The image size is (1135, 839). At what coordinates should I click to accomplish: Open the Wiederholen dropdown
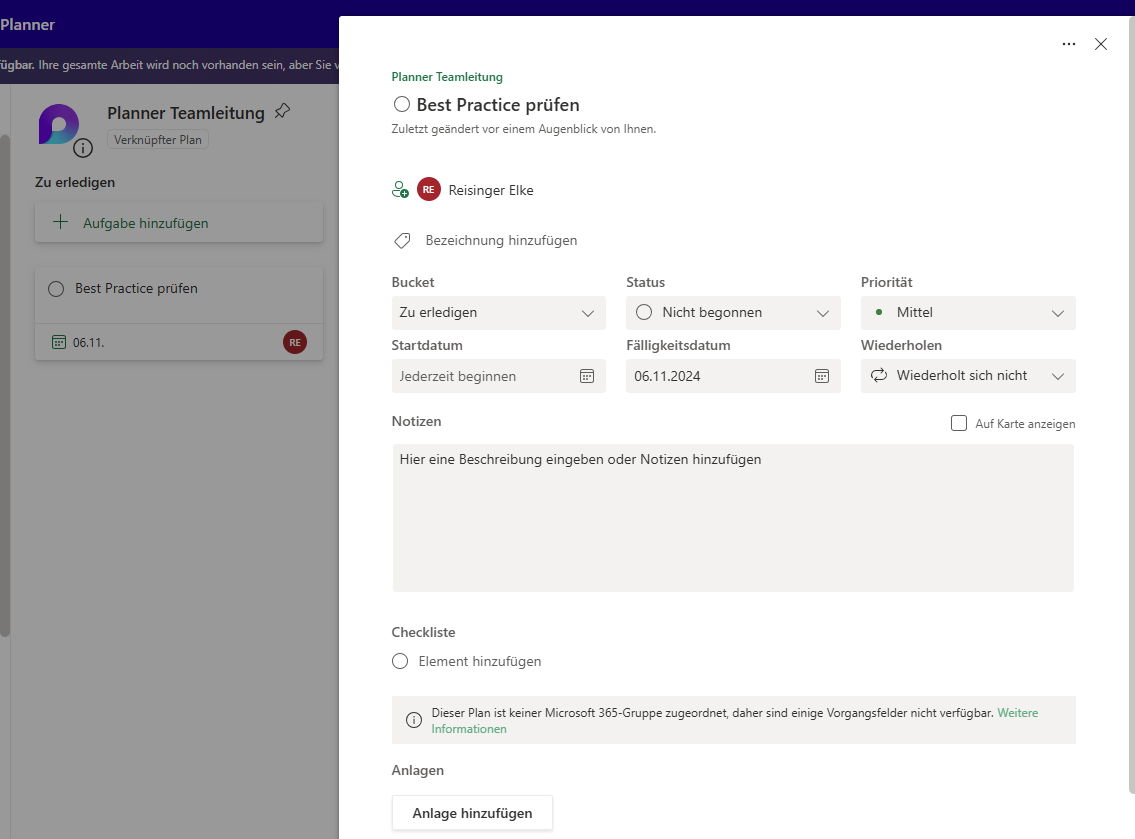tap(968, 376)
